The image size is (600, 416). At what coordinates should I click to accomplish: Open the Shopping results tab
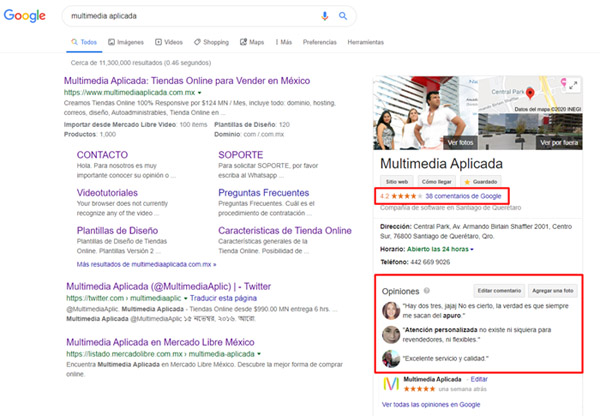213,43
